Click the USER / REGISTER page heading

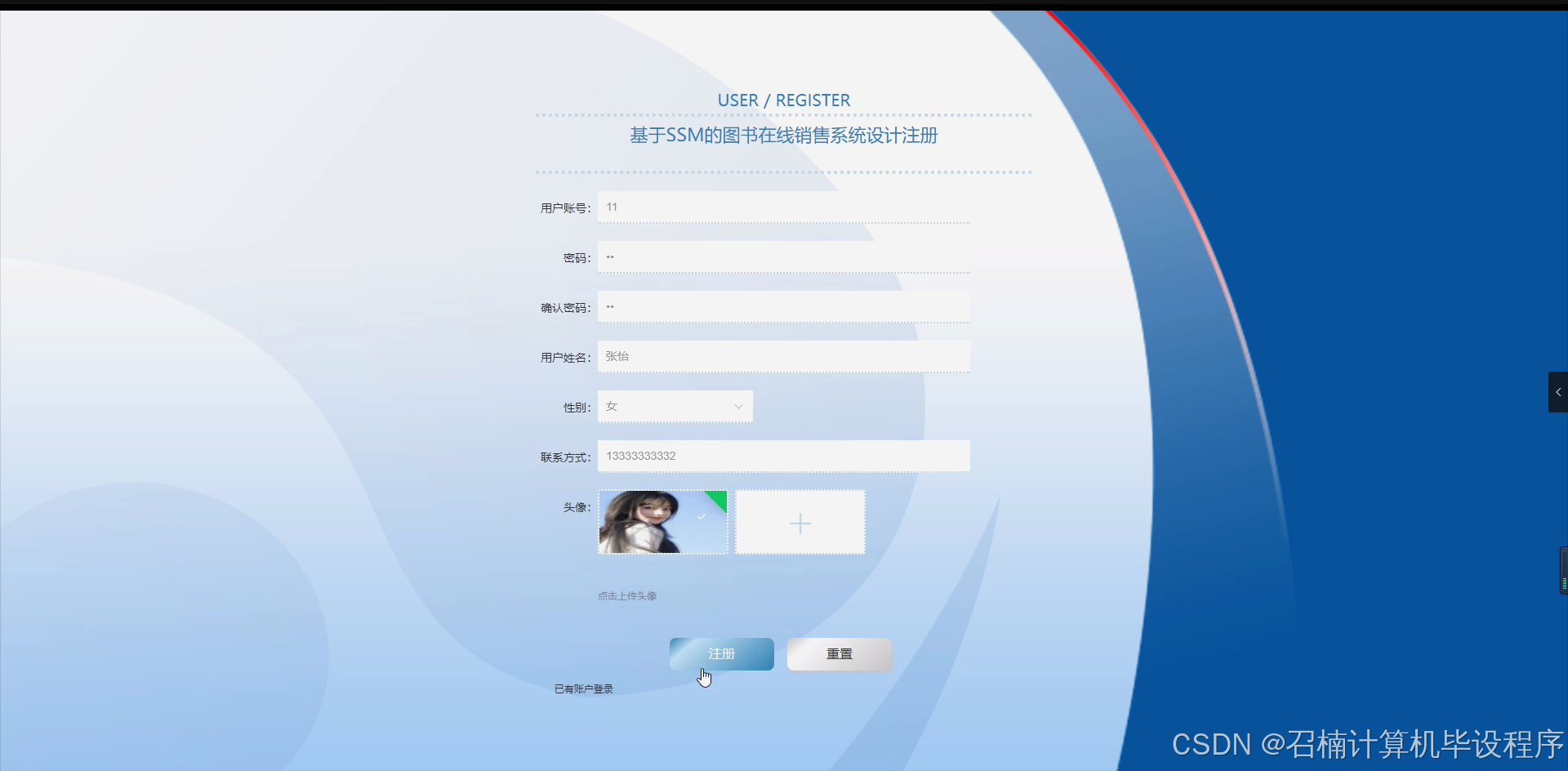783,100
